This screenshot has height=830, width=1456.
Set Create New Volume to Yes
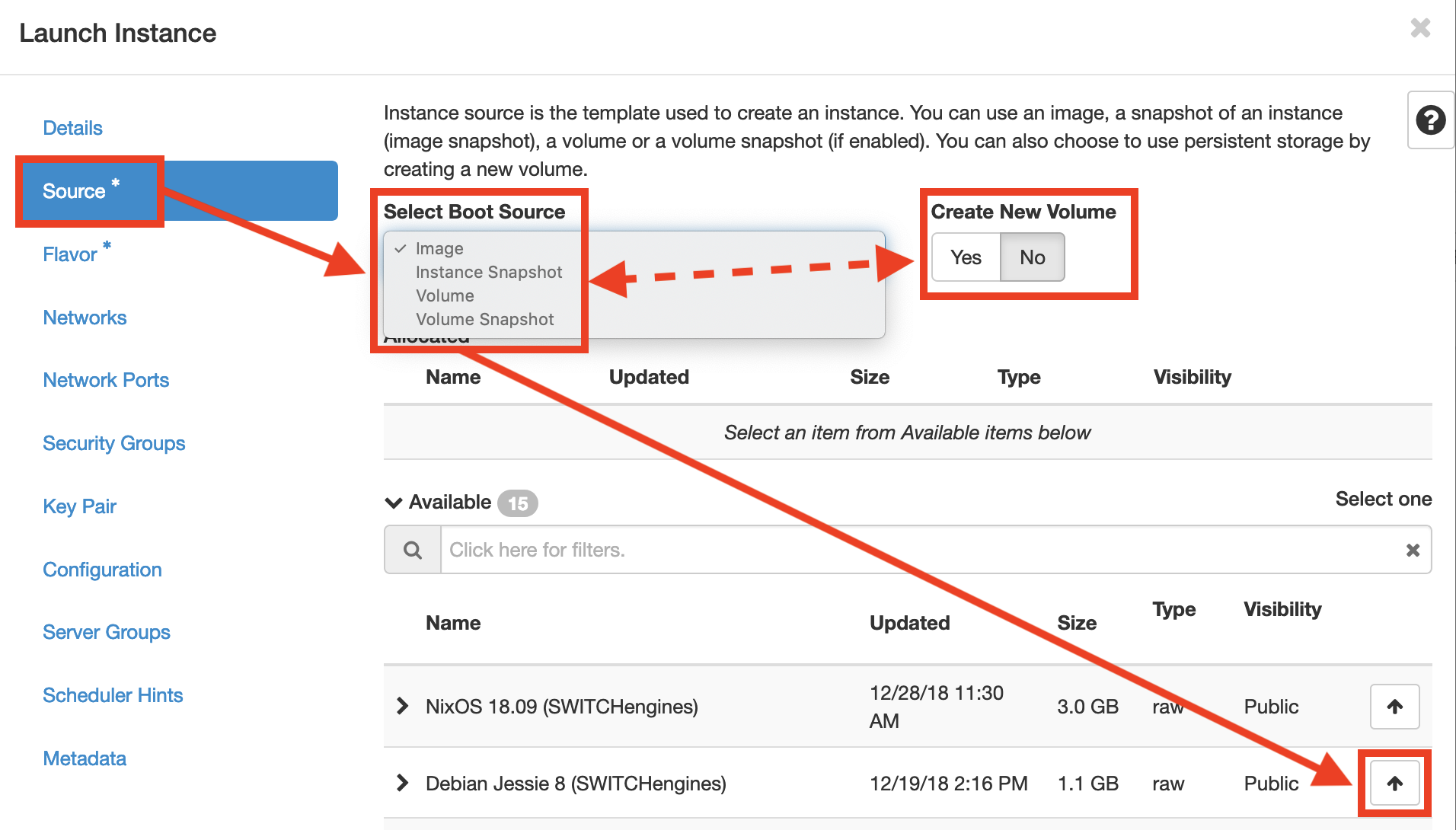[x=965, y=257]
